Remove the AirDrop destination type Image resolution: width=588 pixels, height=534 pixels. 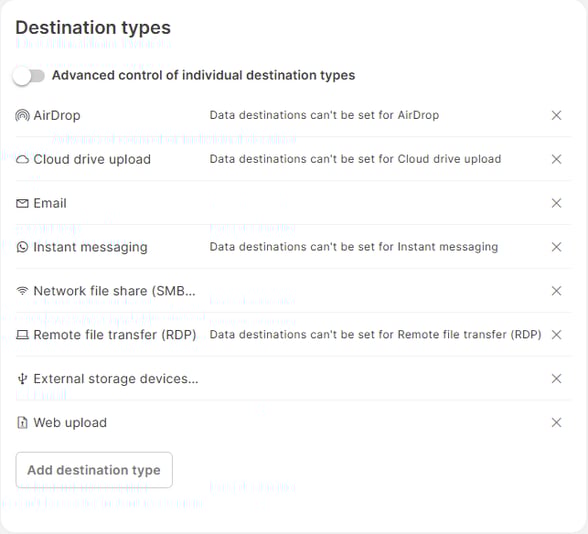pyautogui.click(x=556, y=116)
